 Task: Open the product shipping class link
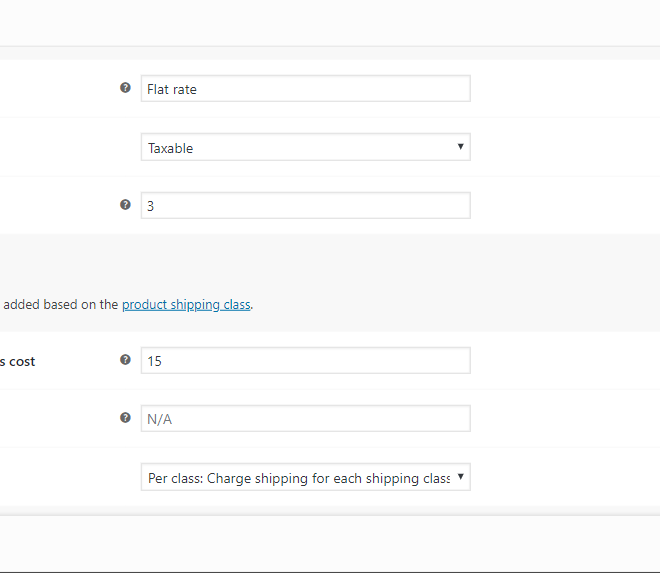pyautogui.click(x=186, y=304)
